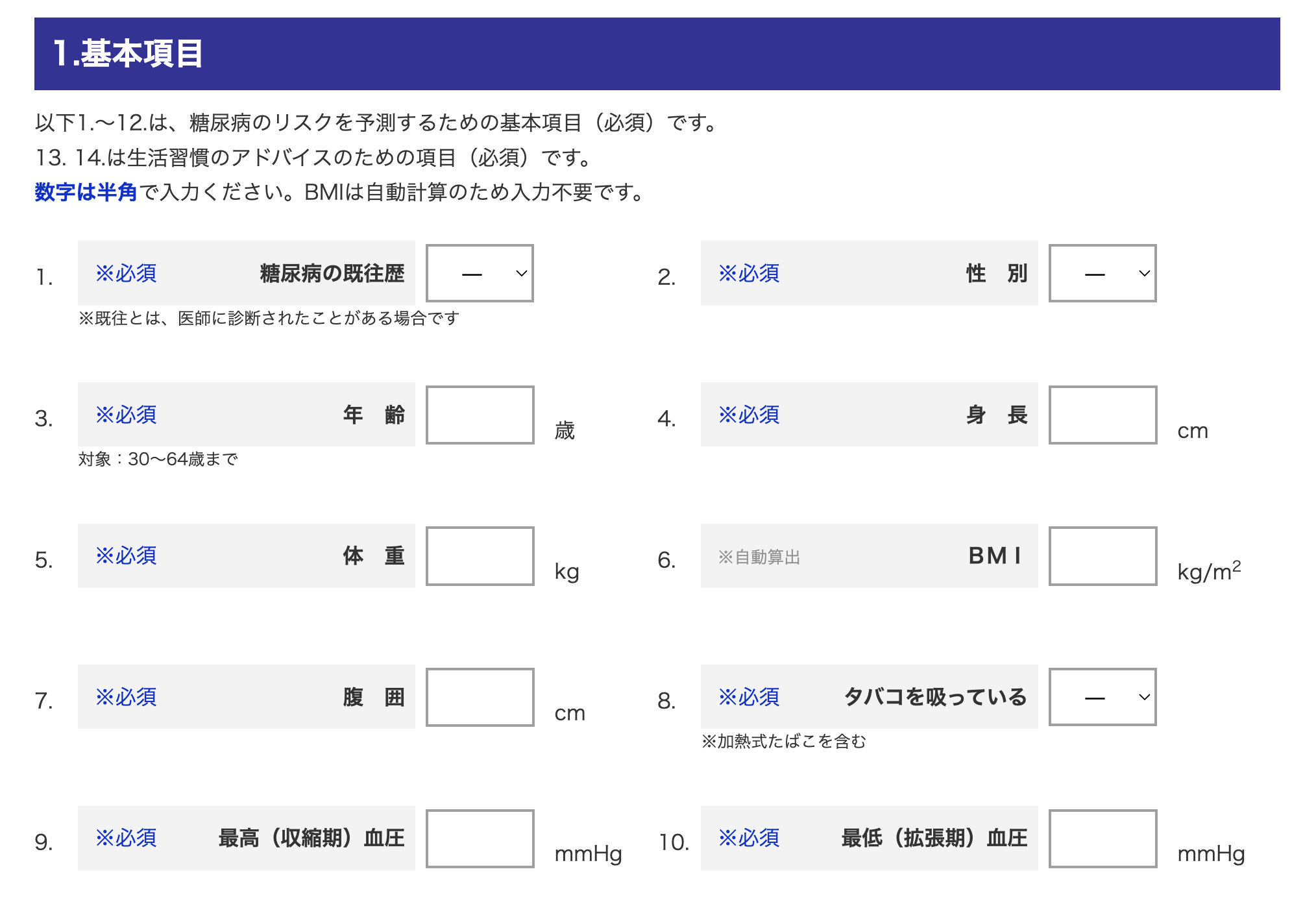Click the 糖尿病の既往歴 label
Screen dimensions: 1316x915
pos(332,273)
